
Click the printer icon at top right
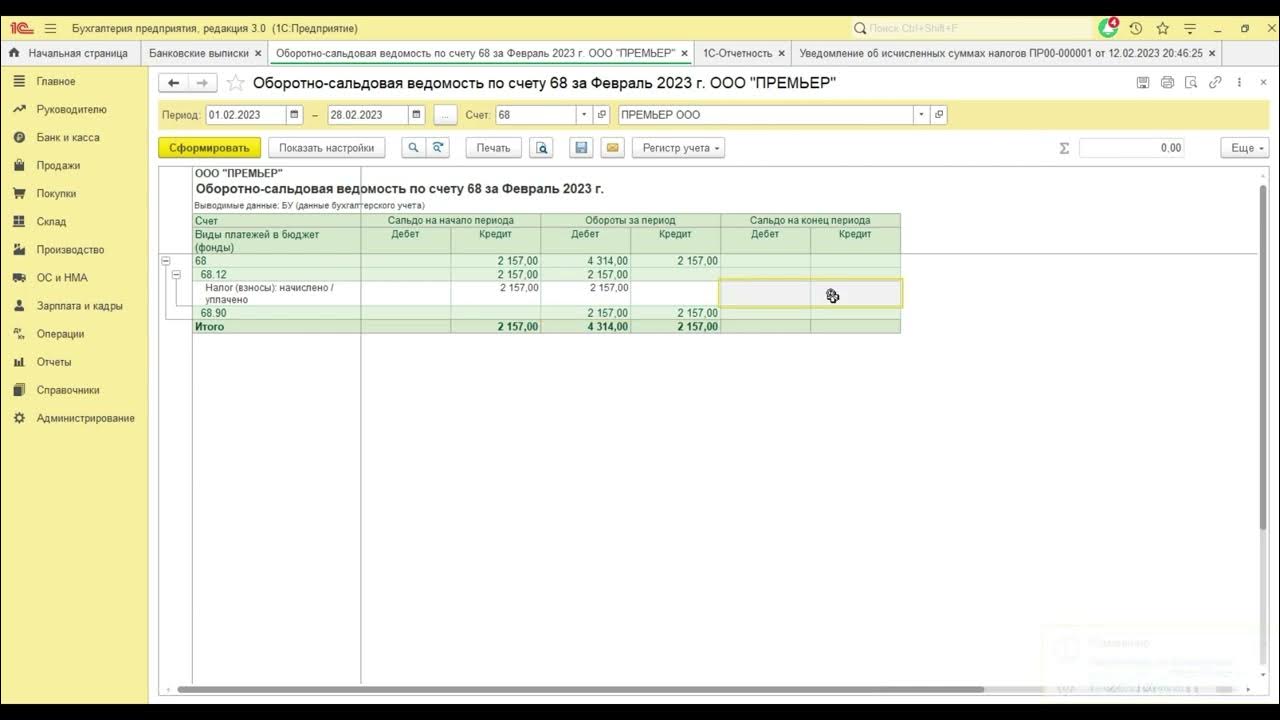[x=1167, y=83]
